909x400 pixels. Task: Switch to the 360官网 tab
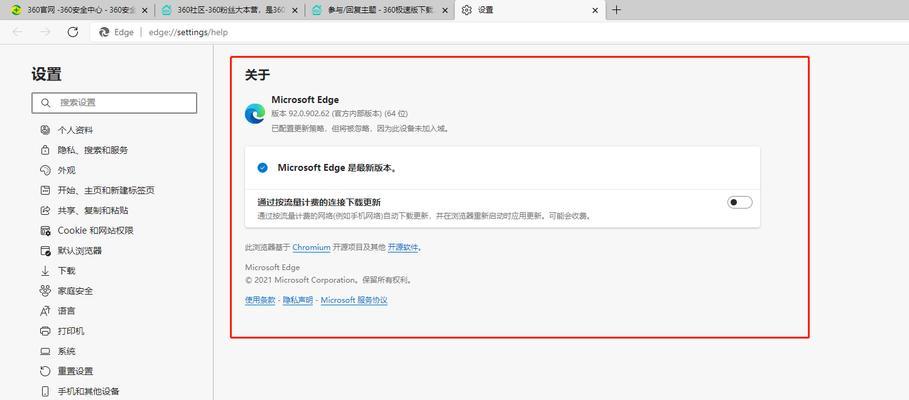pos(77,10)
